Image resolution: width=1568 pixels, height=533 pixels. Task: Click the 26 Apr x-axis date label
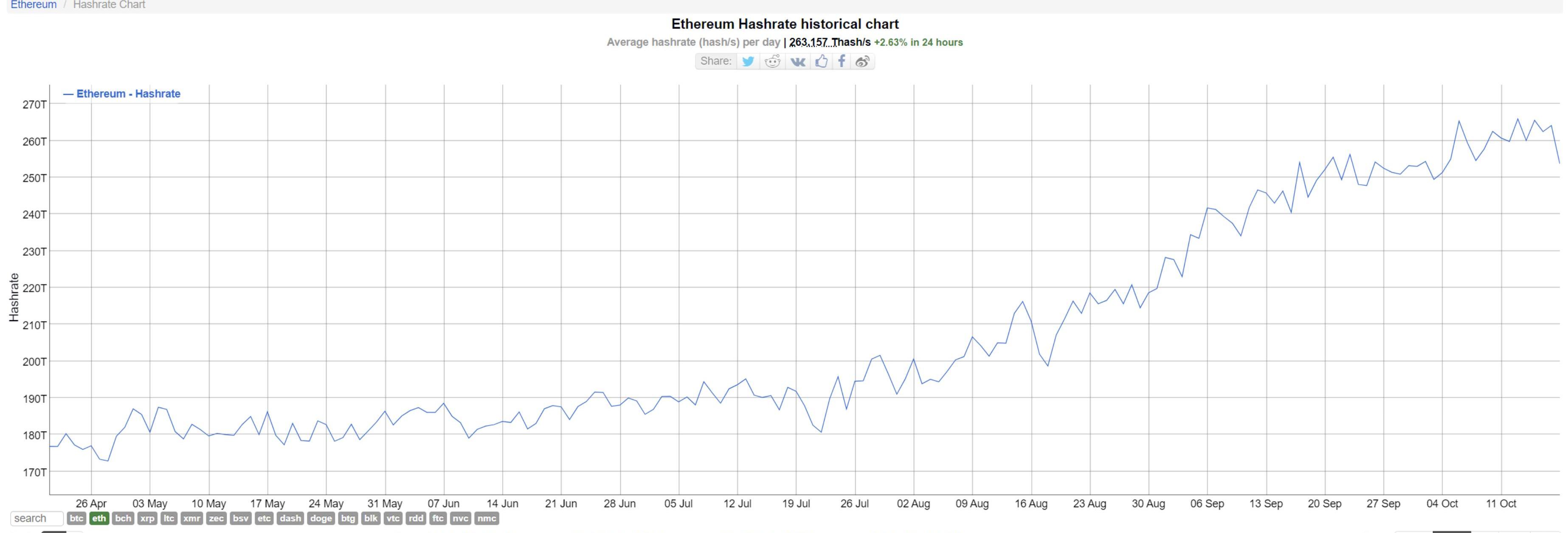(91, 504)
